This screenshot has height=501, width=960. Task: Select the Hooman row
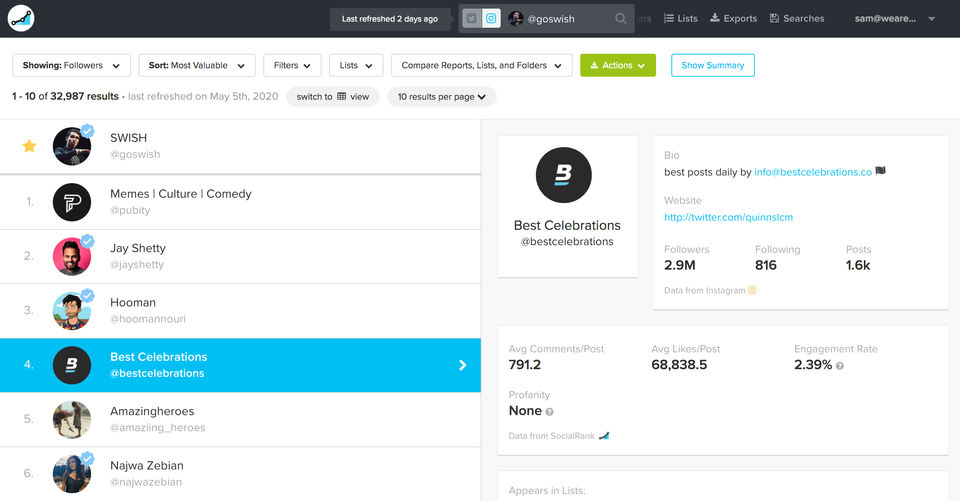[x=240, y=311]
